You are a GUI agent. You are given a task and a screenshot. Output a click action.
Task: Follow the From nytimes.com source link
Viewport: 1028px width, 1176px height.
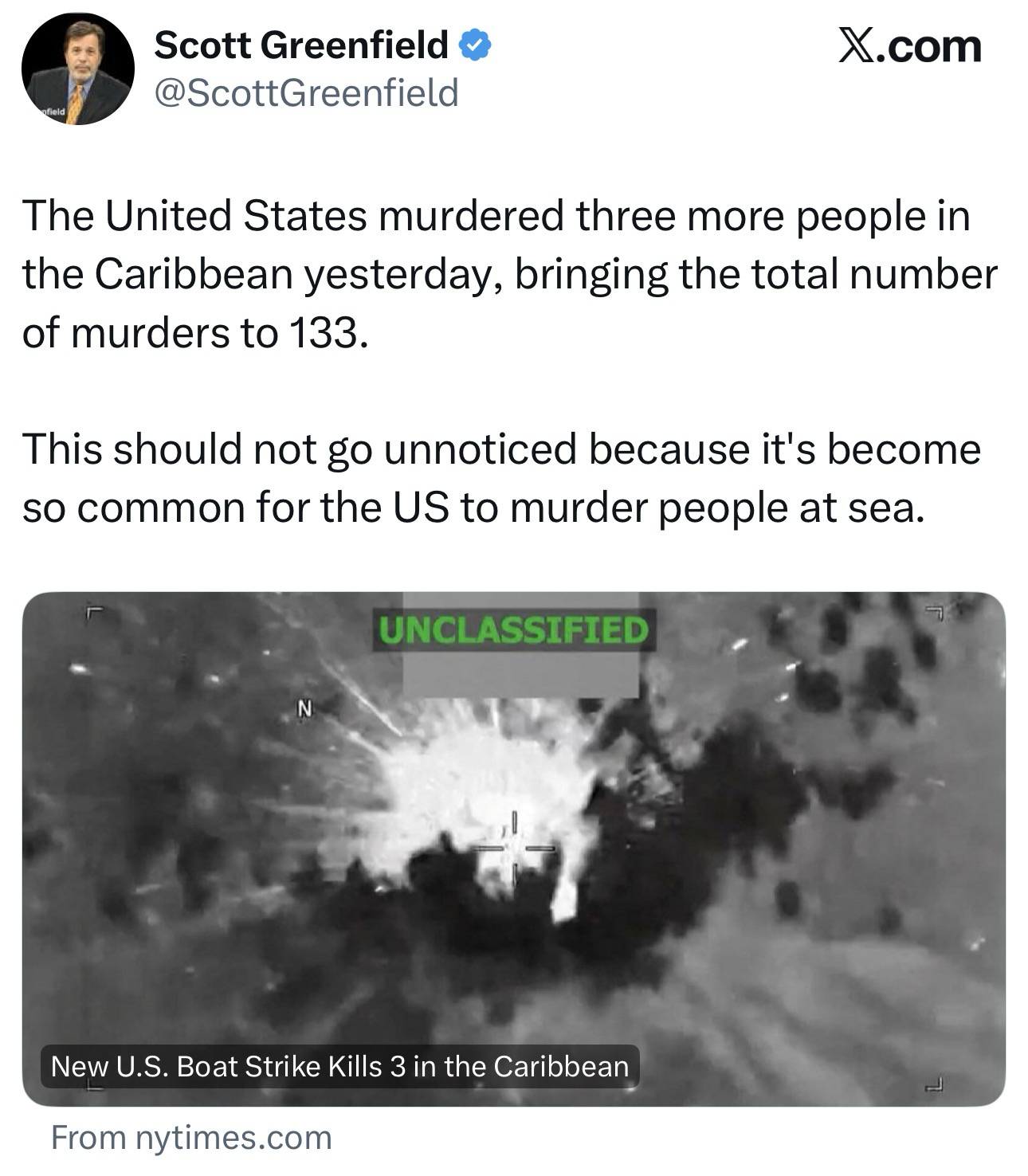[191, 1137]
